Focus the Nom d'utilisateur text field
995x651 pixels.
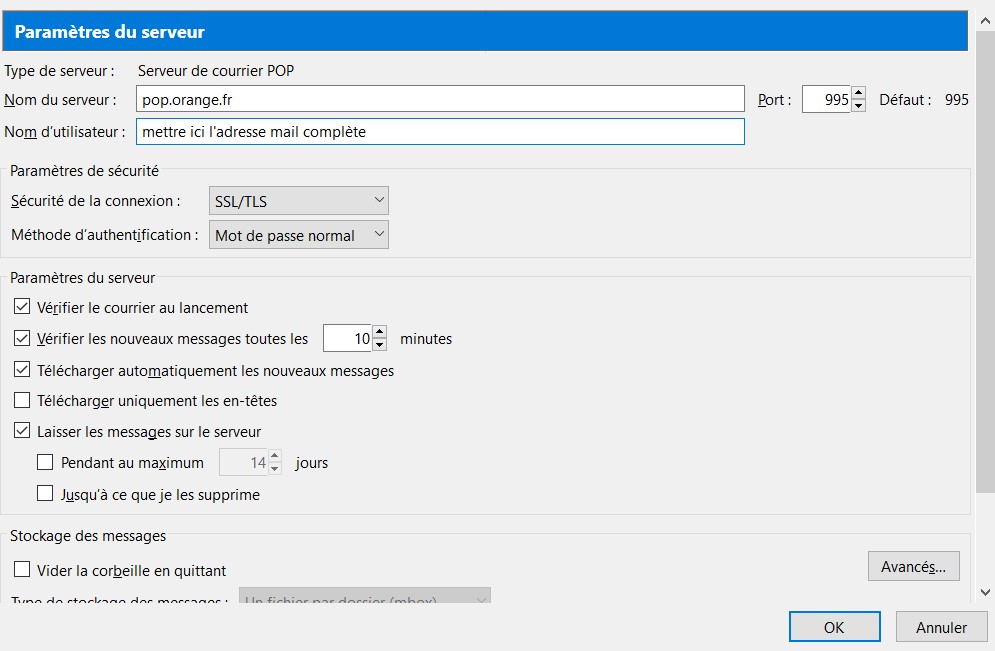pos(440,131)
